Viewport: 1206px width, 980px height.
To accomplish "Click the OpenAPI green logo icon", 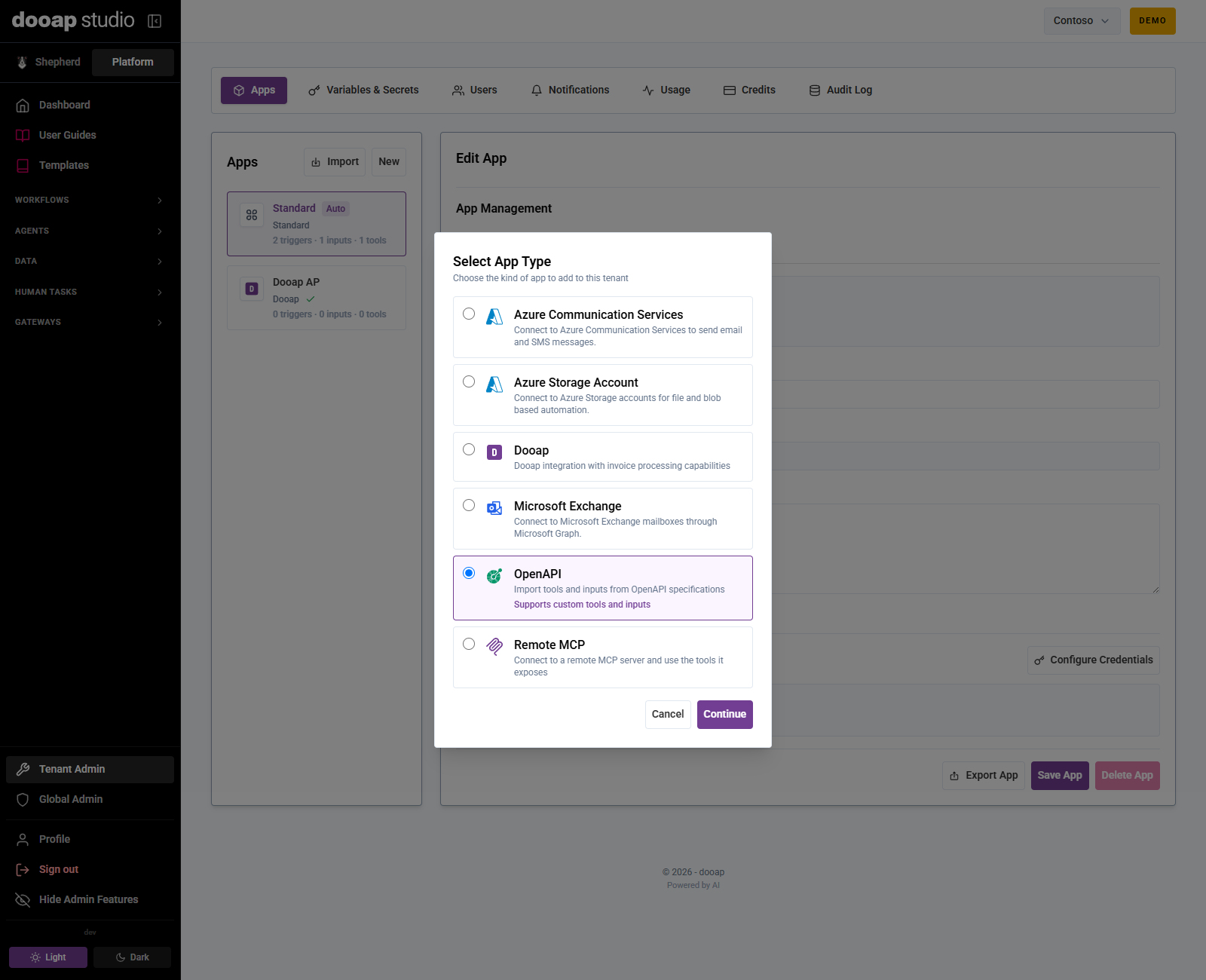I will click(x=494, y=576).
